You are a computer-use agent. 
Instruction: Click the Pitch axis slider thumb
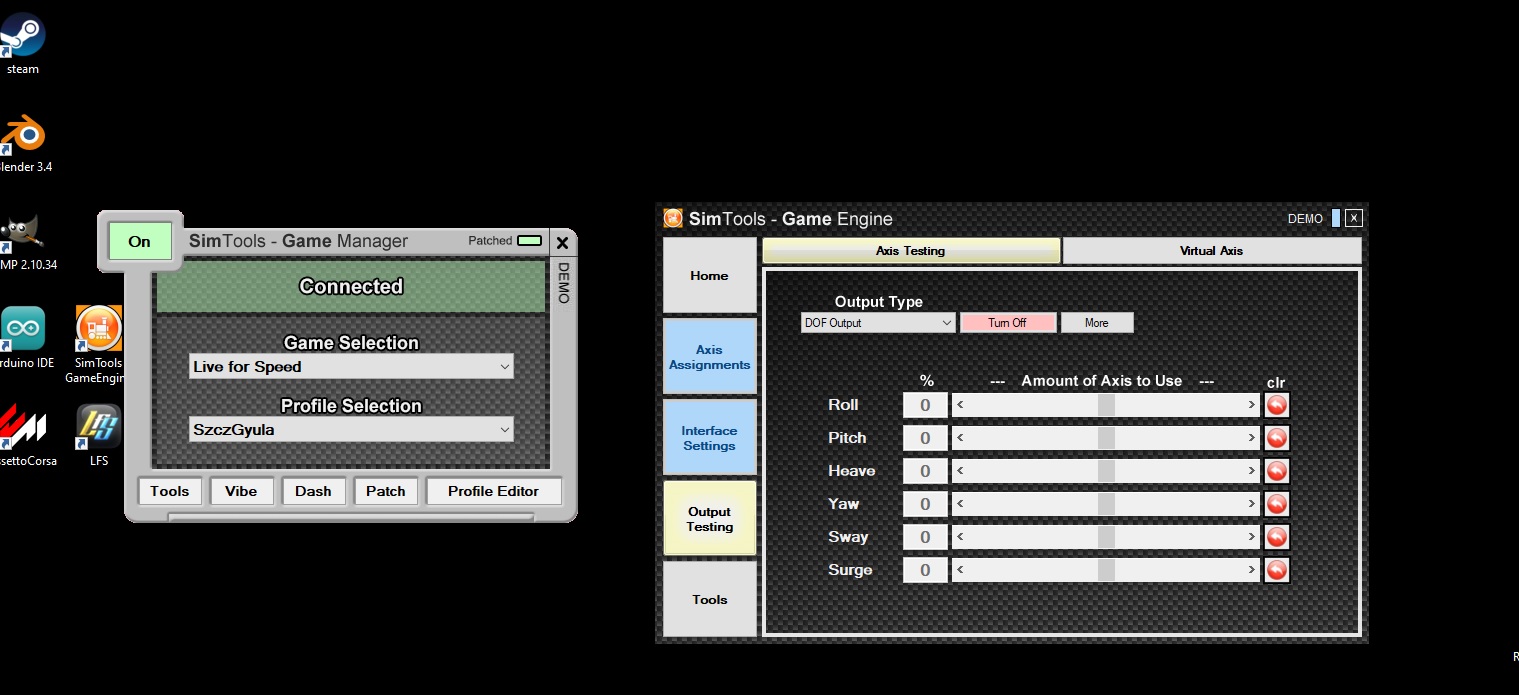(x=1106, y=438)
